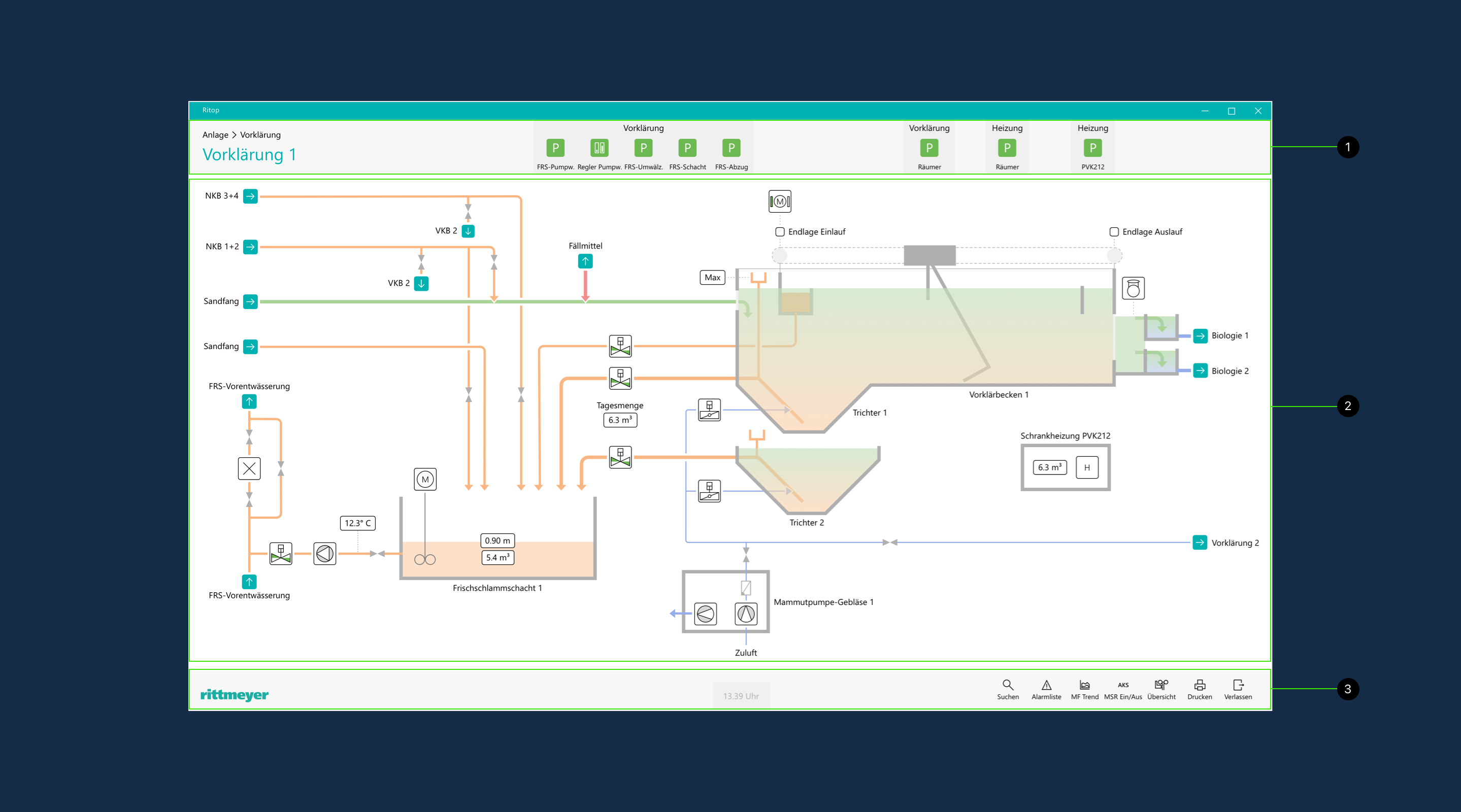1461x812 pixels.
Task: Open the Alarmliste
Action: pyautogui.click(x=1046, y=689)
